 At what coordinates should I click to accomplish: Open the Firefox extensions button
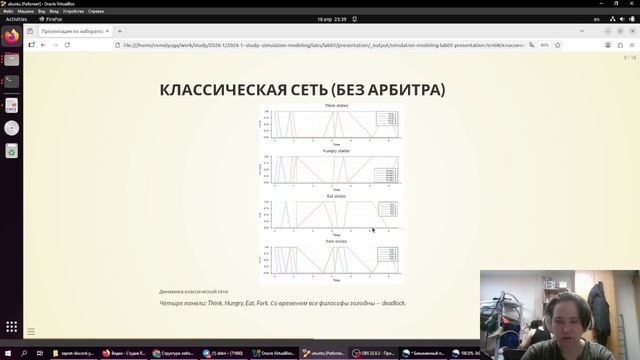tap(620, 45)
